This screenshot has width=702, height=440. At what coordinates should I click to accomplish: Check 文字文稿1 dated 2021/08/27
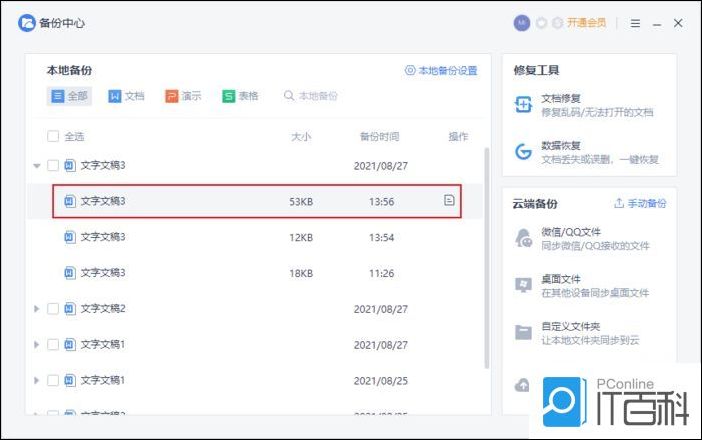click(53, 345)
